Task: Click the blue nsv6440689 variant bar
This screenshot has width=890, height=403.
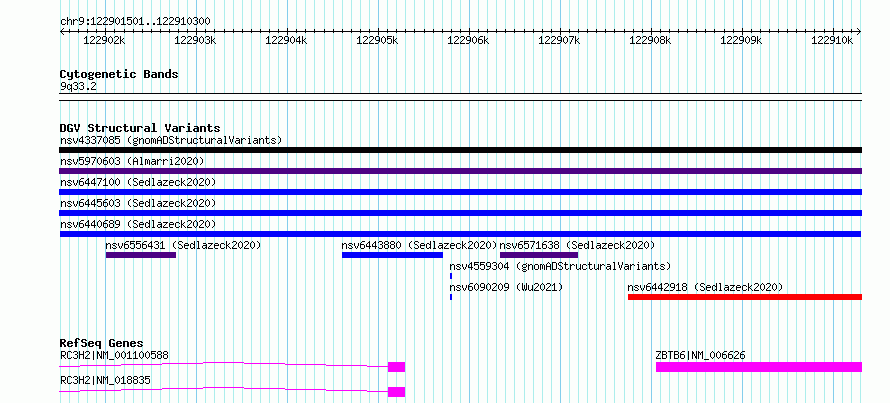Action: [x=460, y=234]
